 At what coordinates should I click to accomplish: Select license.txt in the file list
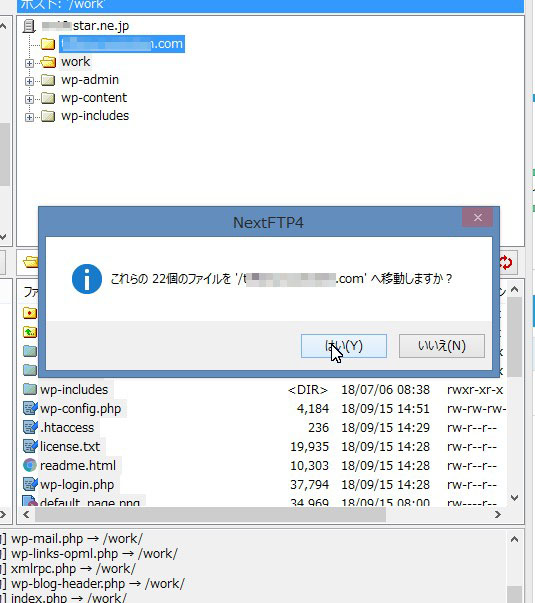coord(70,446)
